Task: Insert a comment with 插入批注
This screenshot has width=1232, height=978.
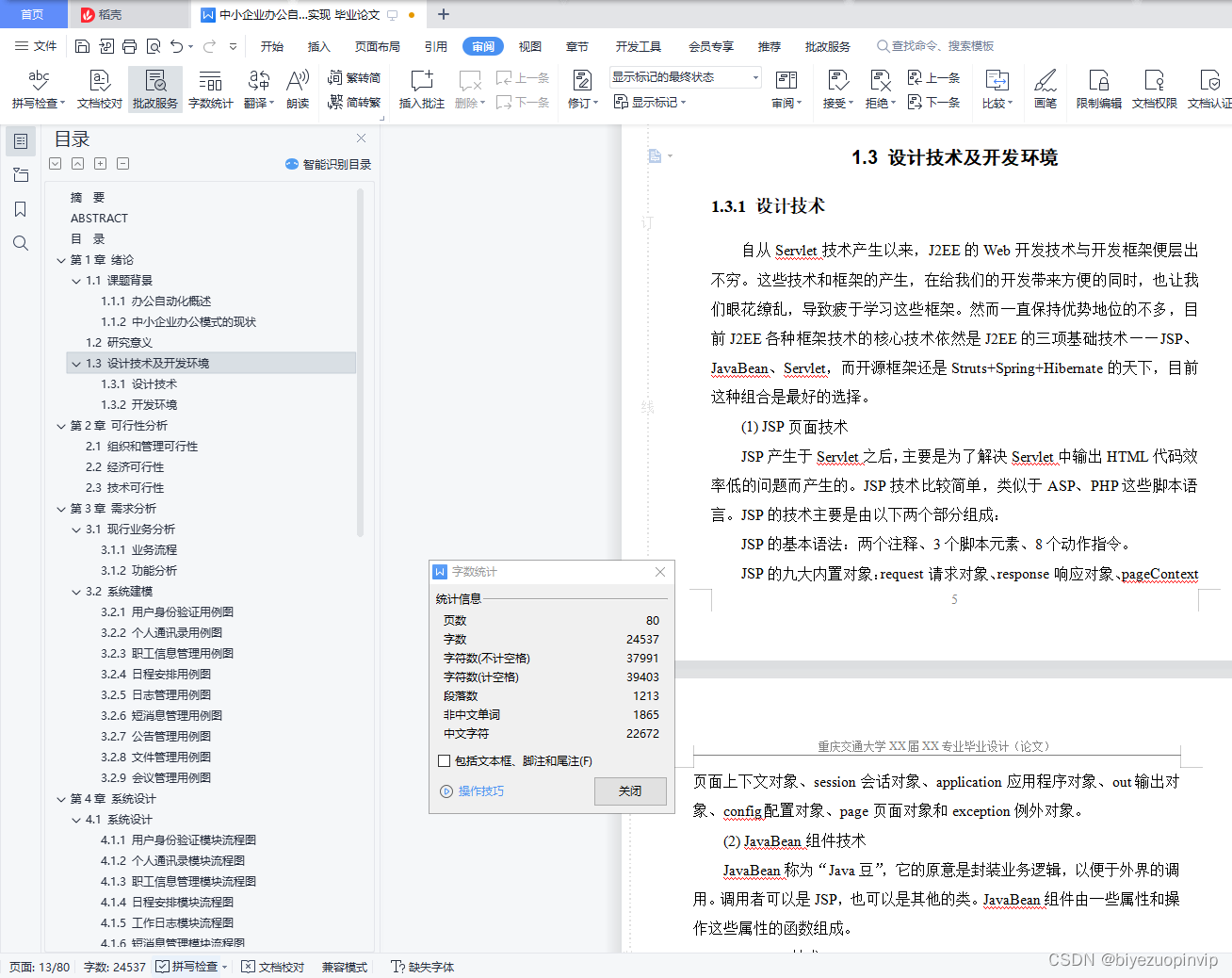Action: [421, 90]
